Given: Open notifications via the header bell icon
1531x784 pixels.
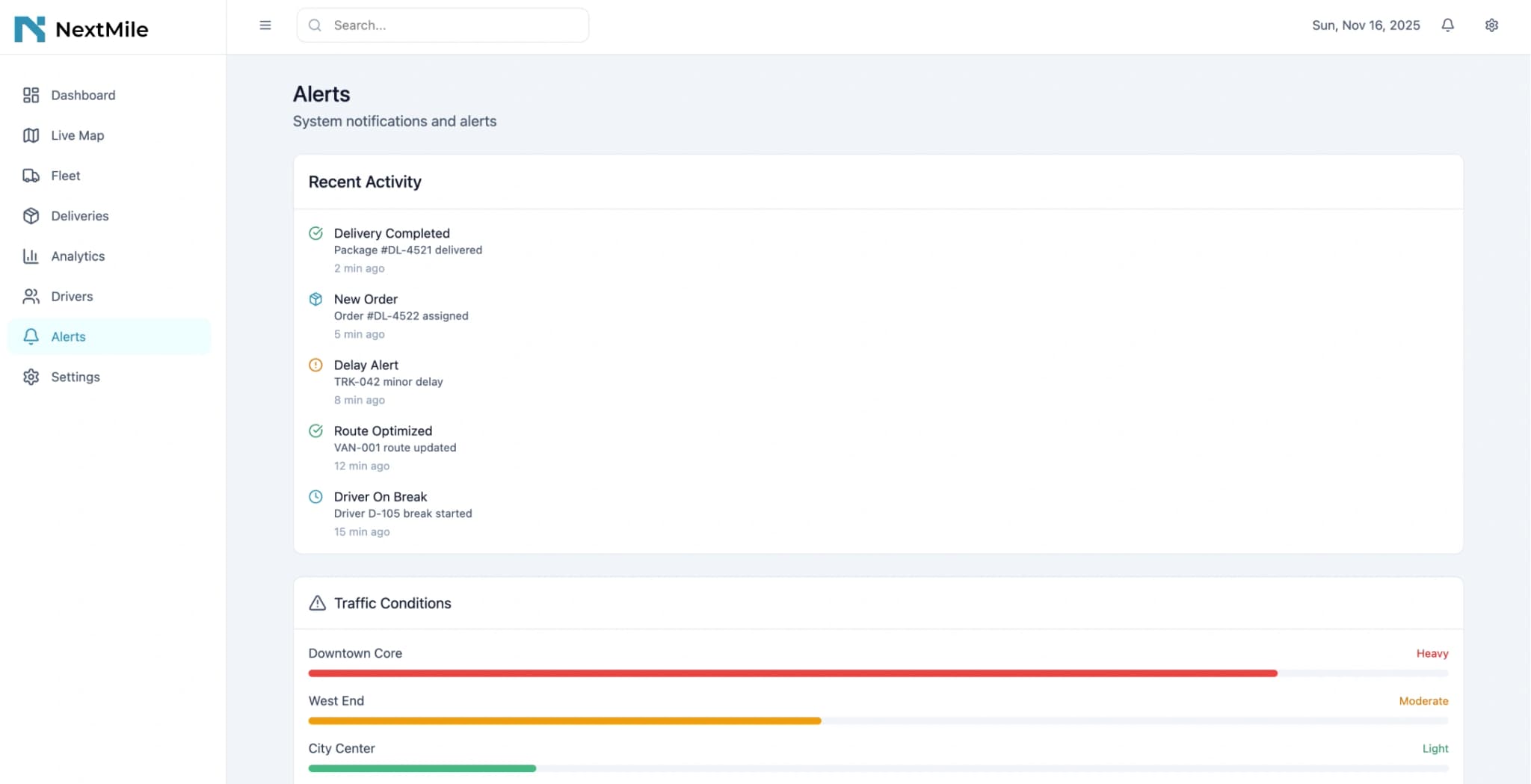Looking at the screenshot, I should pyautogui.click(x=1447, y=25).
